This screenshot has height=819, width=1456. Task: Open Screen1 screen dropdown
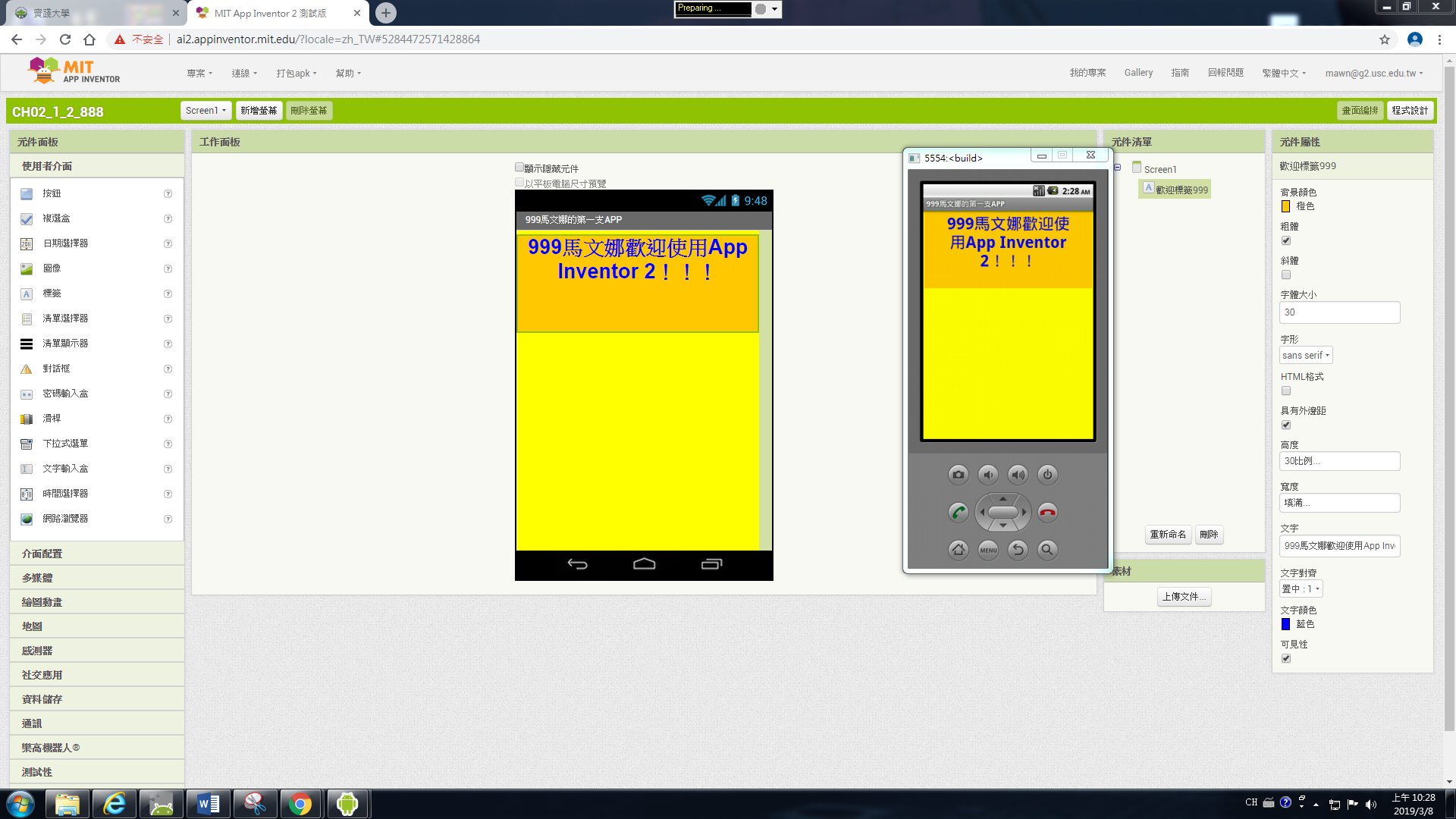(x=206, y=111)
